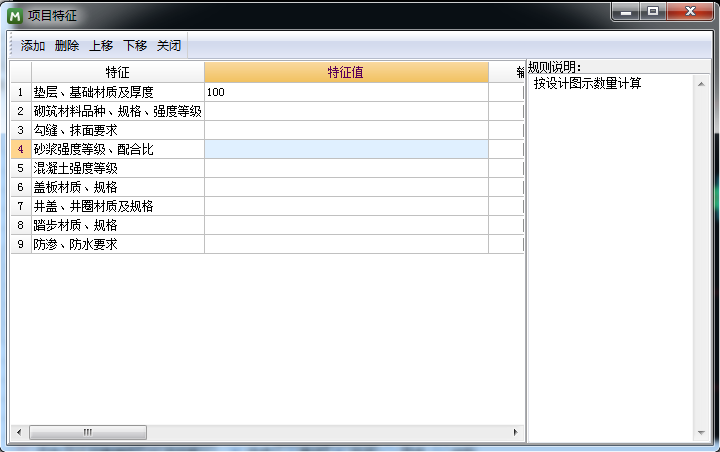
Task: Click 添加 in the toolbar
Action: click(x=33, y=45)
